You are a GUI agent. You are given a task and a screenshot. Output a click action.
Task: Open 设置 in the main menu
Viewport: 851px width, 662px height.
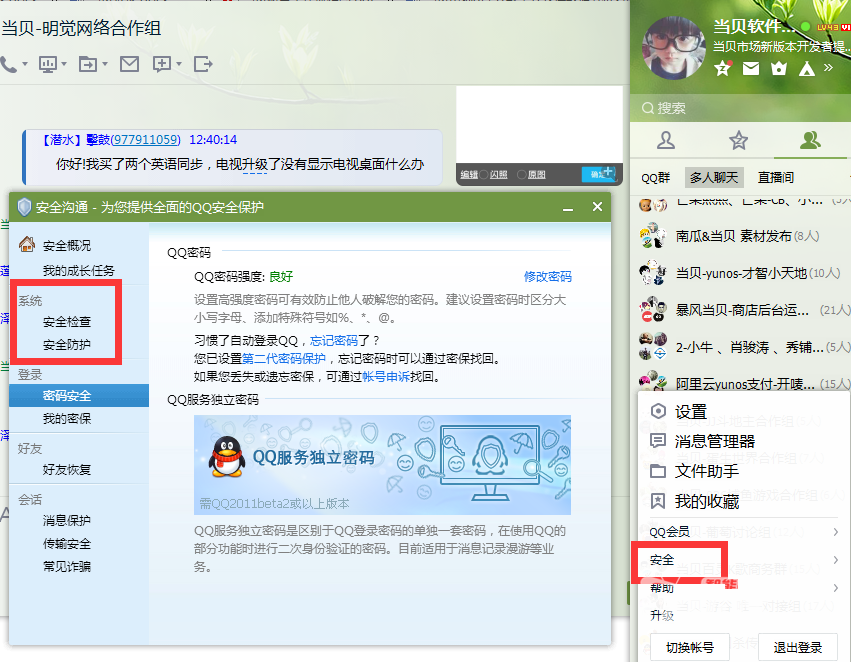click(744, 412)
